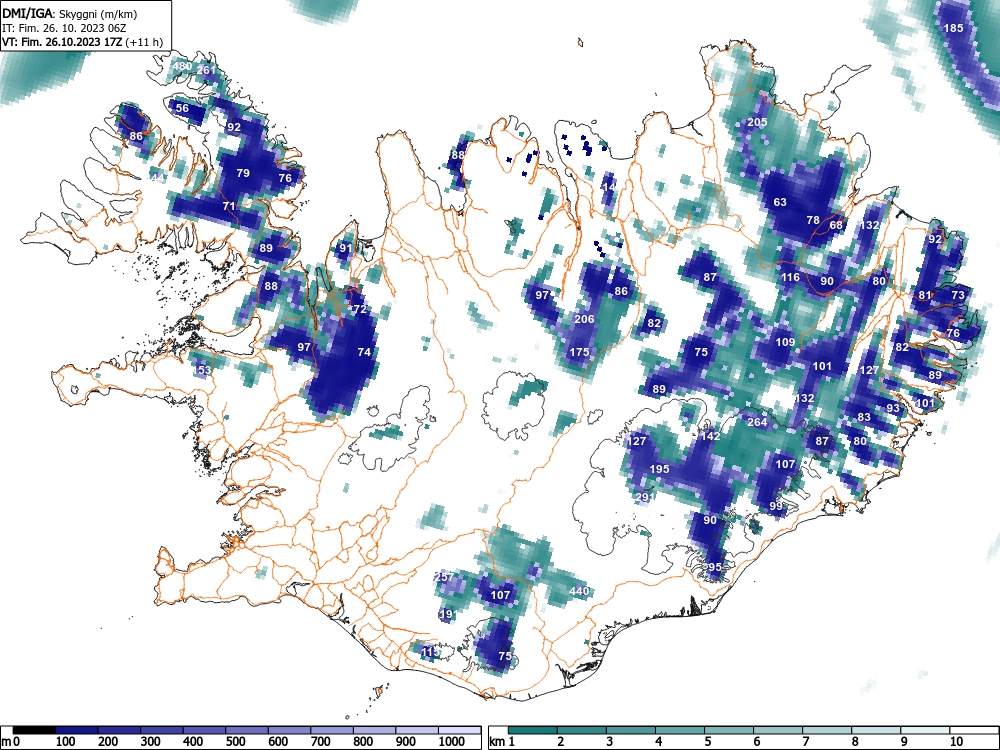
Task: Click the visibility value '83' in the east
Action: coord(864,417)
